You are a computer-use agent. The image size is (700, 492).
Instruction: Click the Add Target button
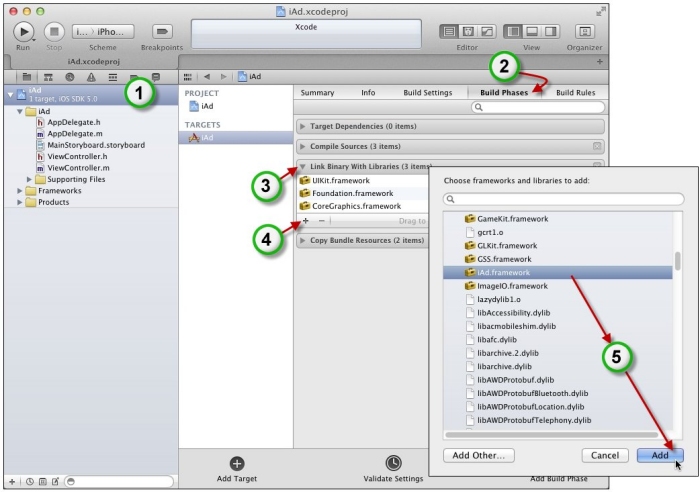point(237,469)
